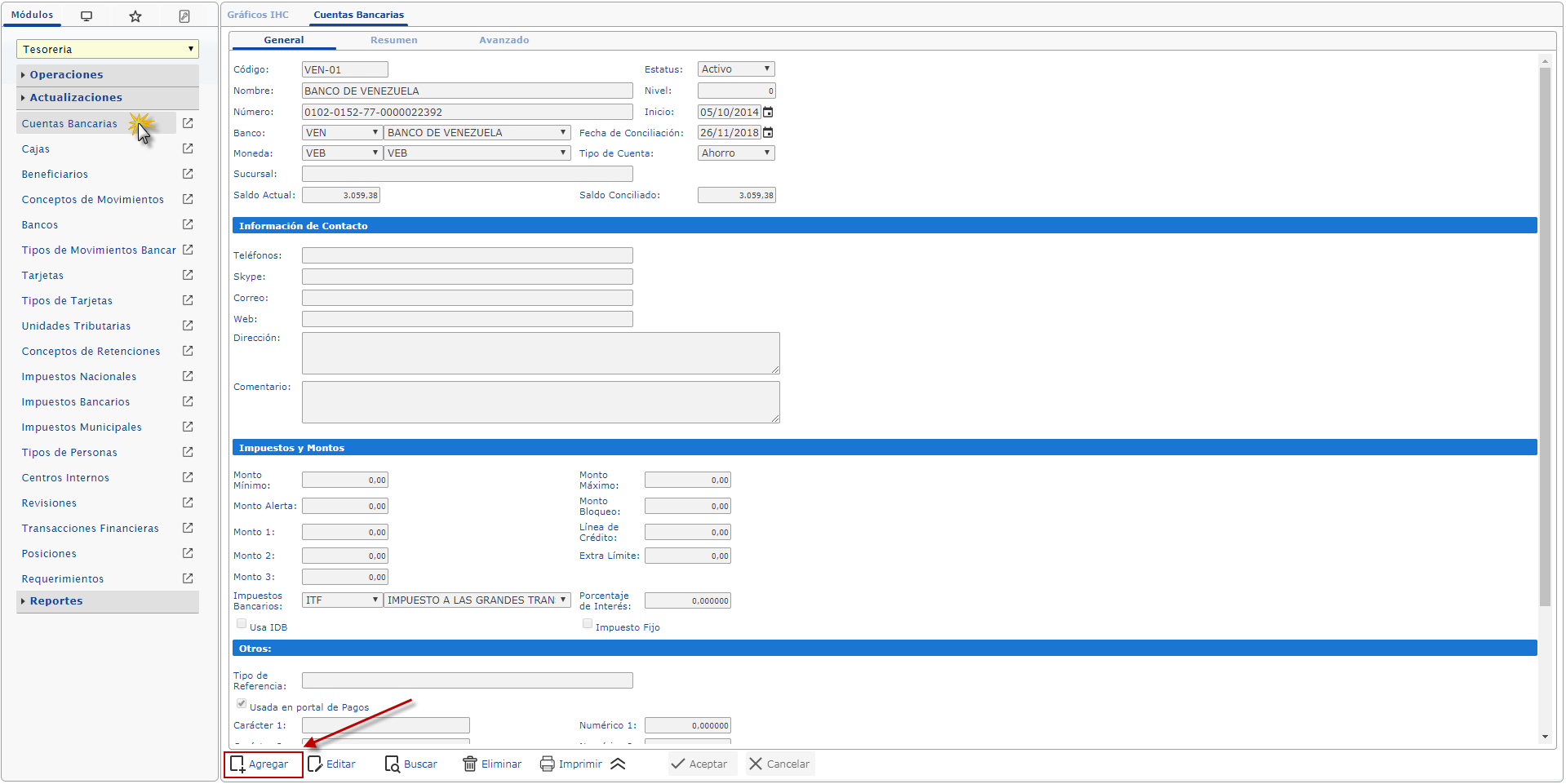Toggle Usada en portal de Pagos checkbox

[x=242, y=704]
